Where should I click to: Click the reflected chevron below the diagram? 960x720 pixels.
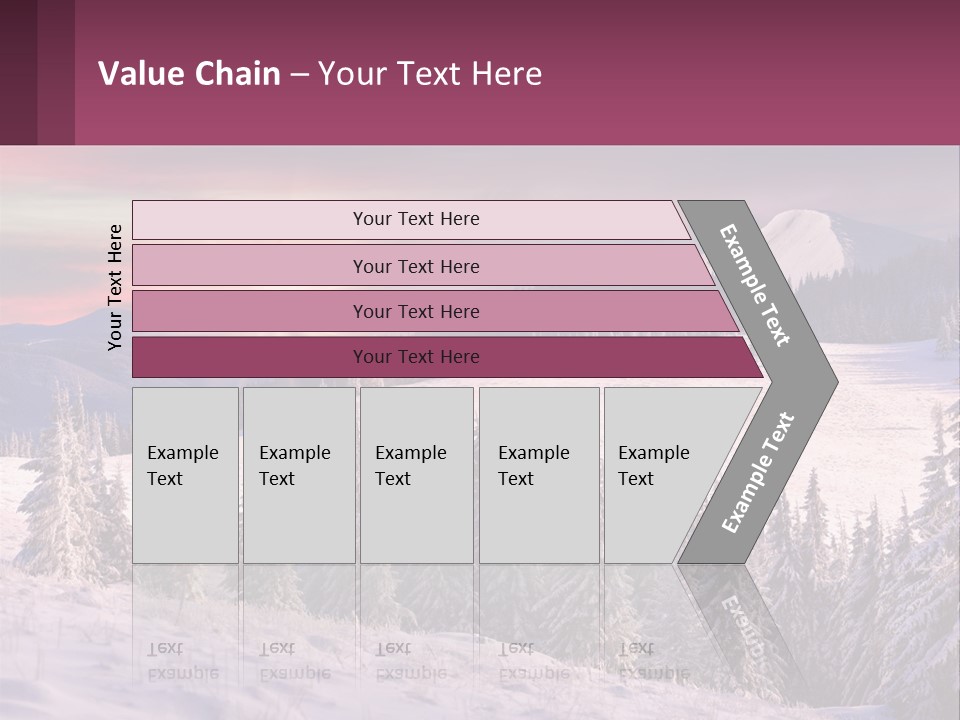tap(741, 624)
